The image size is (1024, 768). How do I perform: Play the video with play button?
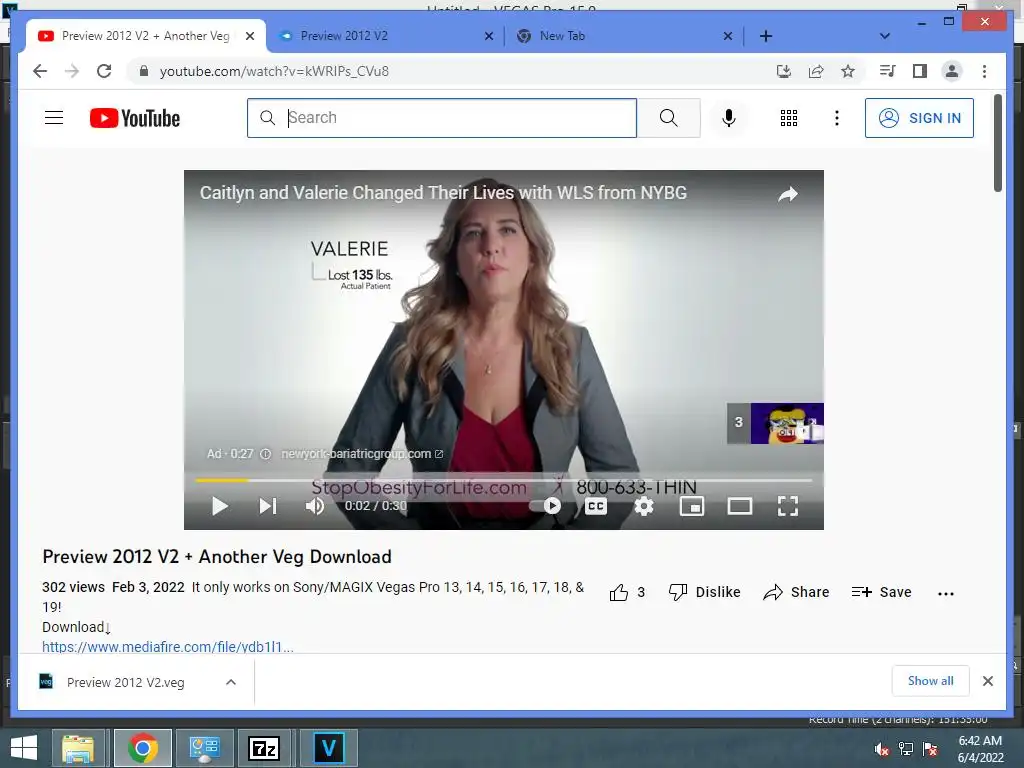pos(219,506)
